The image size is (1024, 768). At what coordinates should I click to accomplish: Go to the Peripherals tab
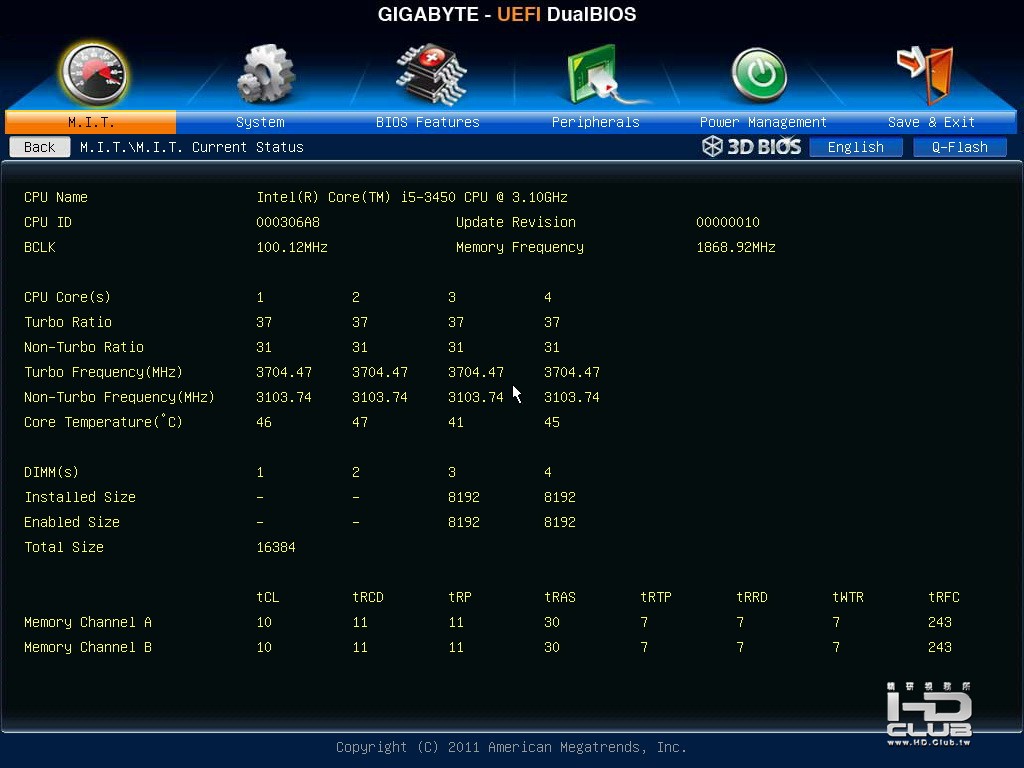[x=596, y=122]
